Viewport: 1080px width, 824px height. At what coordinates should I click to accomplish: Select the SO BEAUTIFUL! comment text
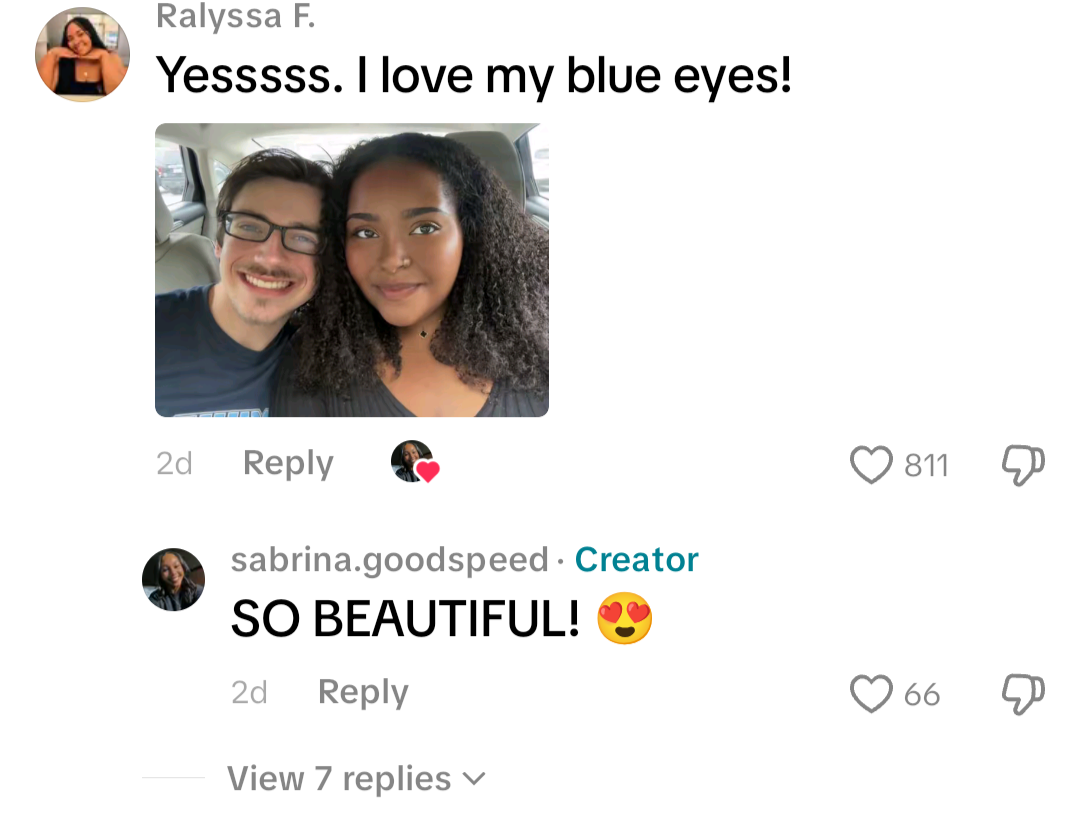click(x=405, y=619)
